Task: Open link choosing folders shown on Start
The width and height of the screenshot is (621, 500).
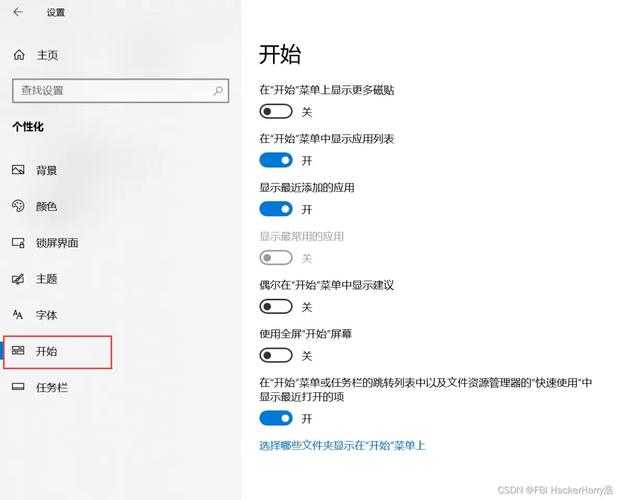Action: (x=342, y=445)
